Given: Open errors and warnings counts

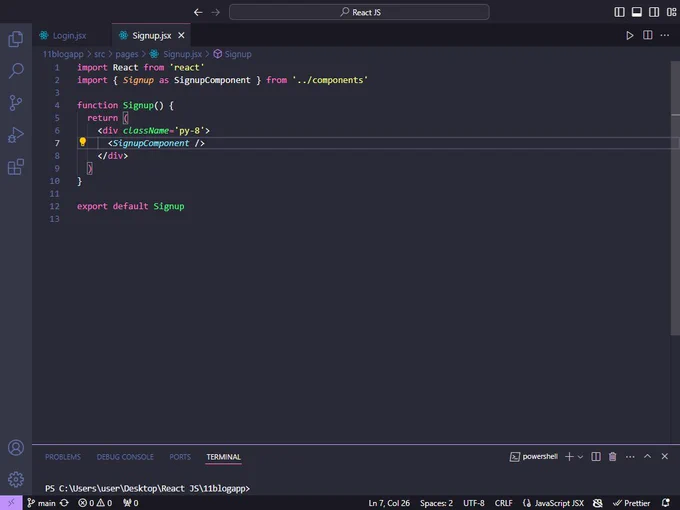Looking at the screenshot, I should point(95,503).
